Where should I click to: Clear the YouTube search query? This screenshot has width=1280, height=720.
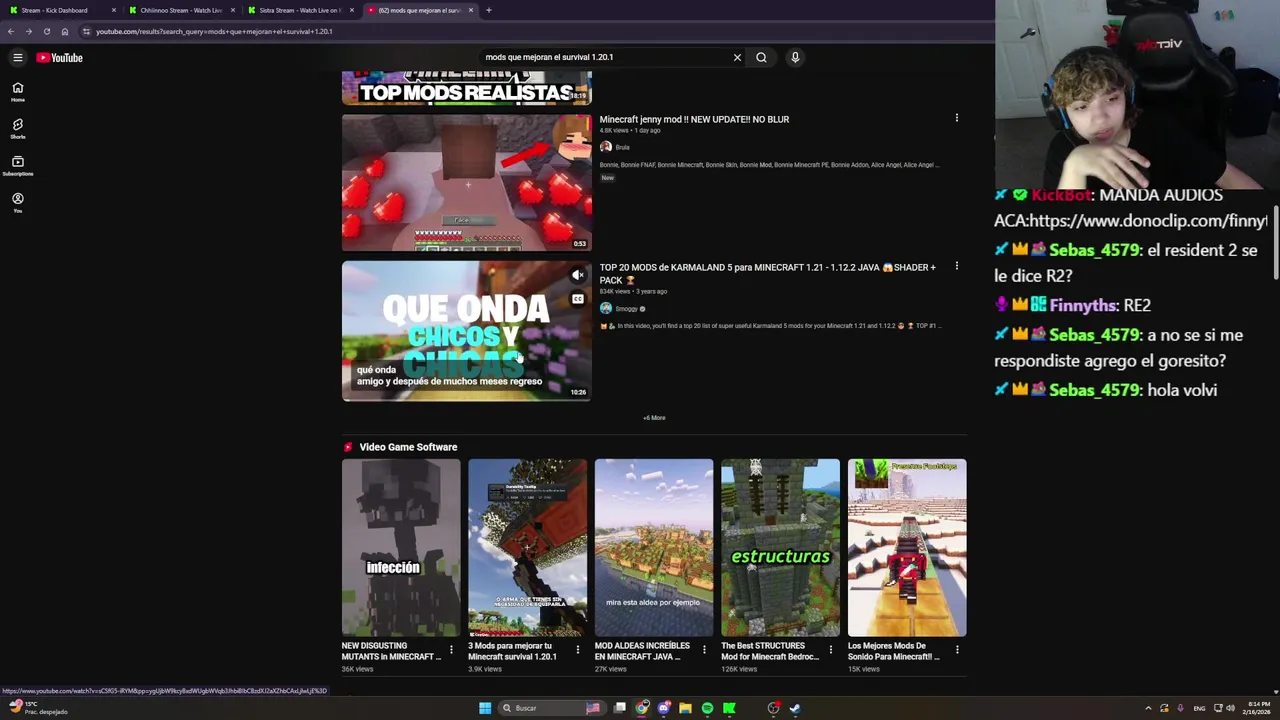737,57
